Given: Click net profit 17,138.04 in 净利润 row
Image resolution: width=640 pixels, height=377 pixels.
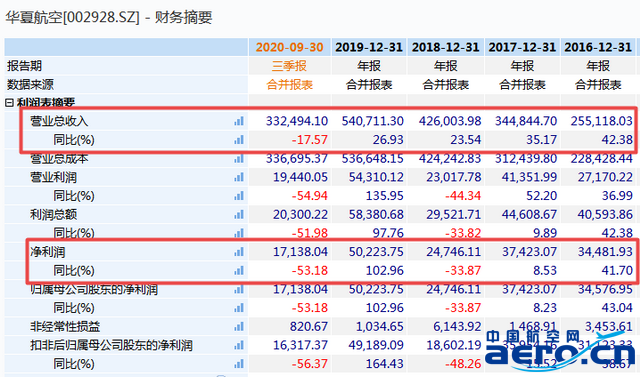Looking at the screenshot, I should [300, 252].
